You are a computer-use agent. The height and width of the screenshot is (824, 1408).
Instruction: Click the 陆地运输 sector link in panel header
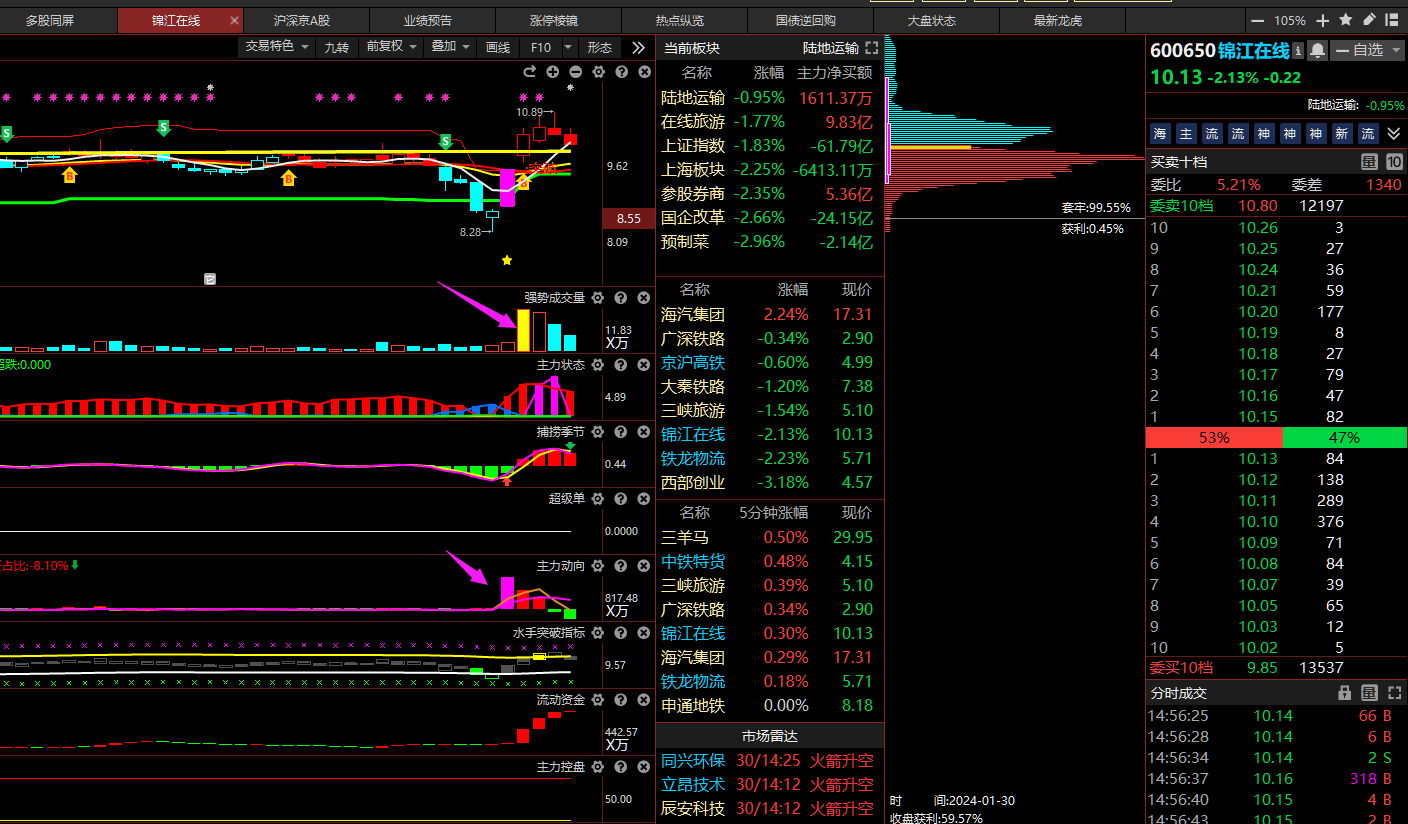click(x=831, y=48)
